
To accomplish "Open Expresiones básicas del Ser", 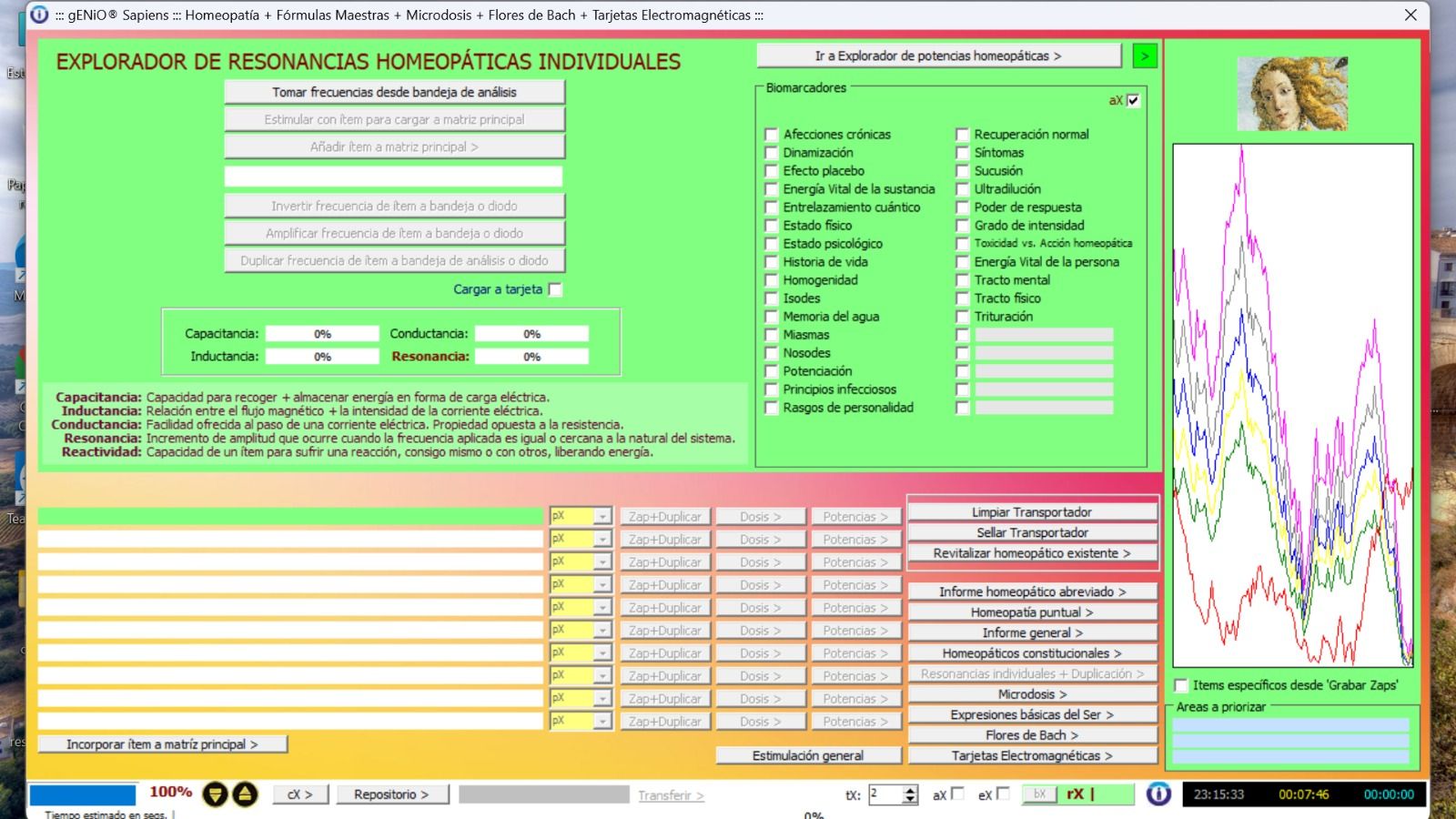I will 1032,714.
